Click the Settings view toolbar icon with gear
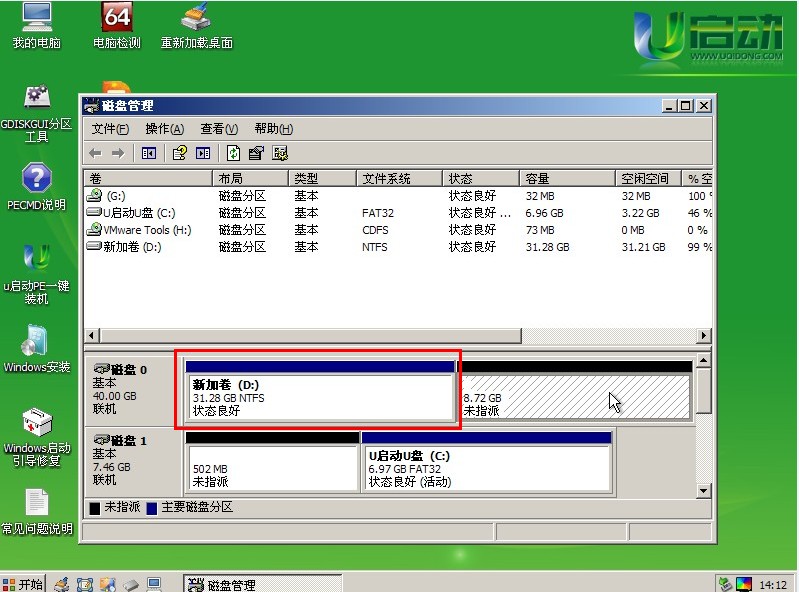 (x=280, y=153)
